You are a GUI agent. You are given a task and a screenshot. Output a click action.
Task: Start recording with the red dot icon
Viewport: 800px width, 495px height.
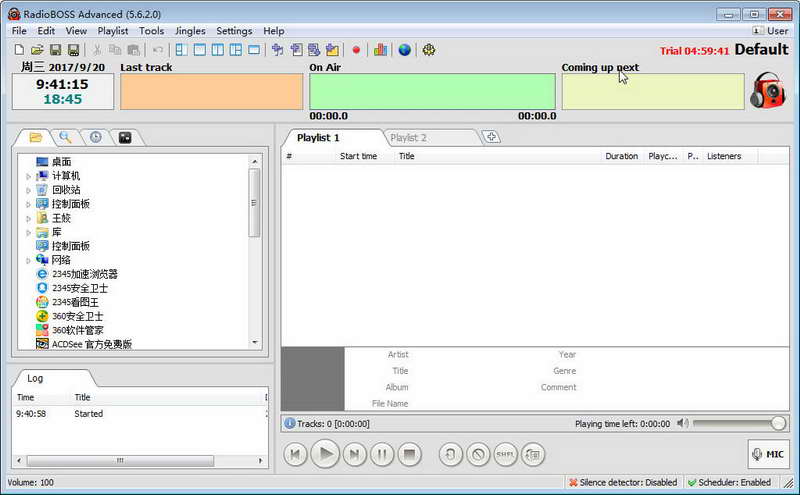(x=356, y=50)
